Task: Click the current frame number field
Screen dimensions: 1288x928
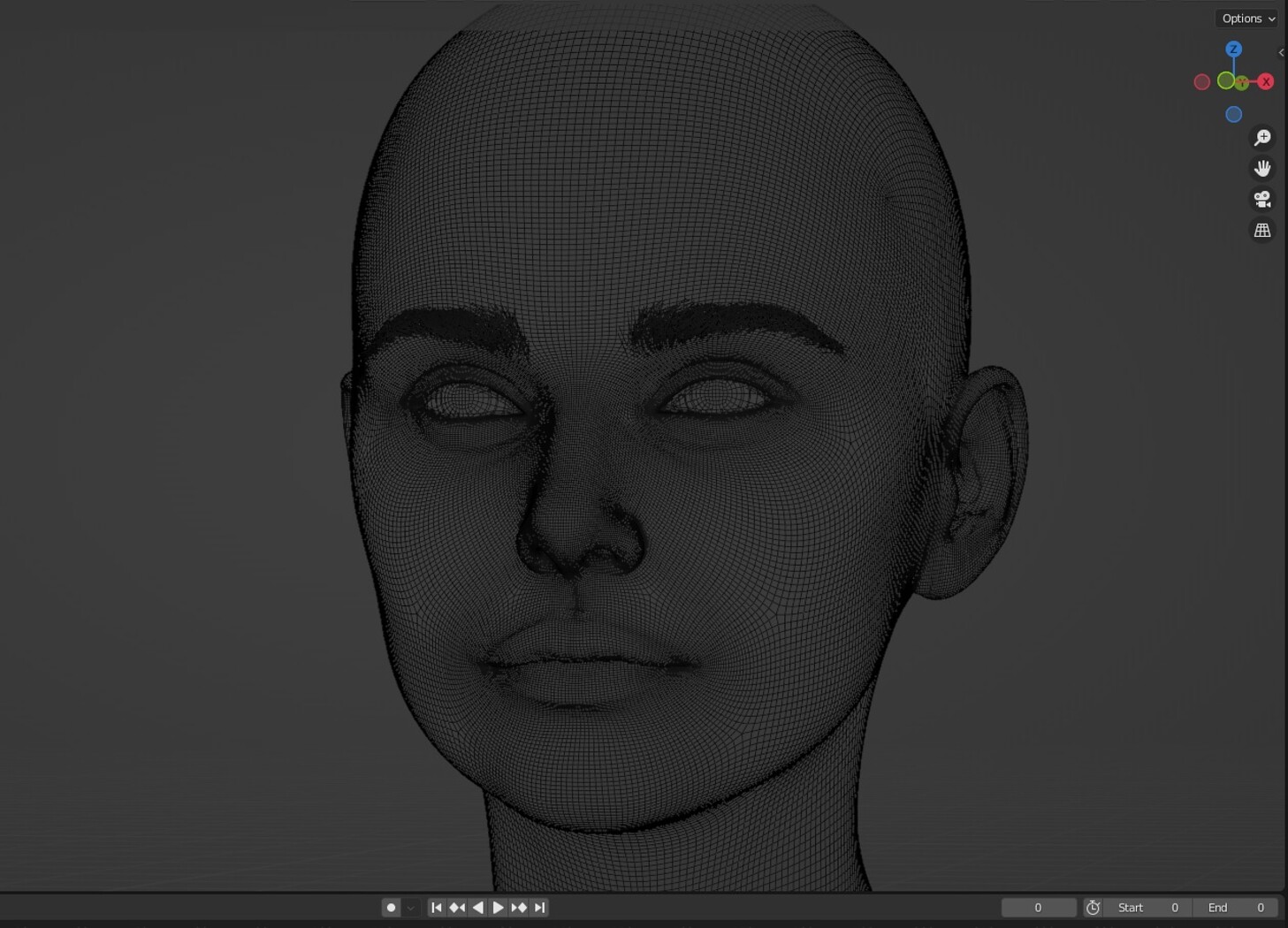Action: [x=1039, y=908]
